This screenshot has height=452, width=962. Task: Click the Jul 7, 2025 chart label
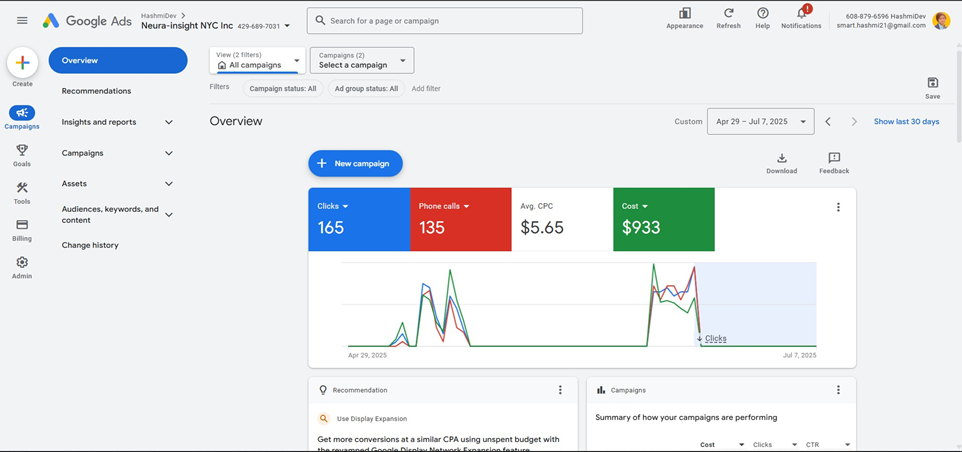[x=800, y=355]
